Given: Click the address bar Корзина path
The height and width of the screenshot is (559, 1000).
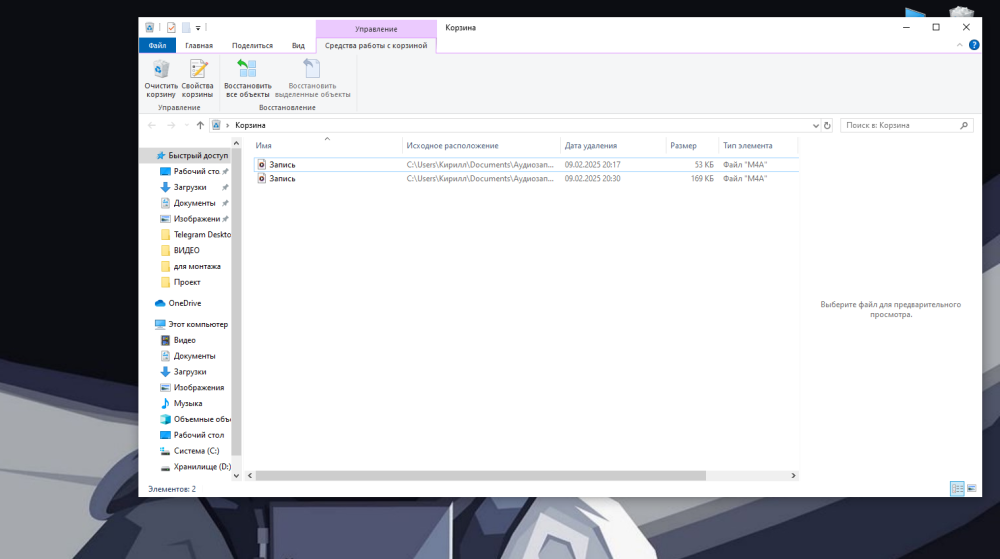Looking at the screenshot, I should pos(250,125).
